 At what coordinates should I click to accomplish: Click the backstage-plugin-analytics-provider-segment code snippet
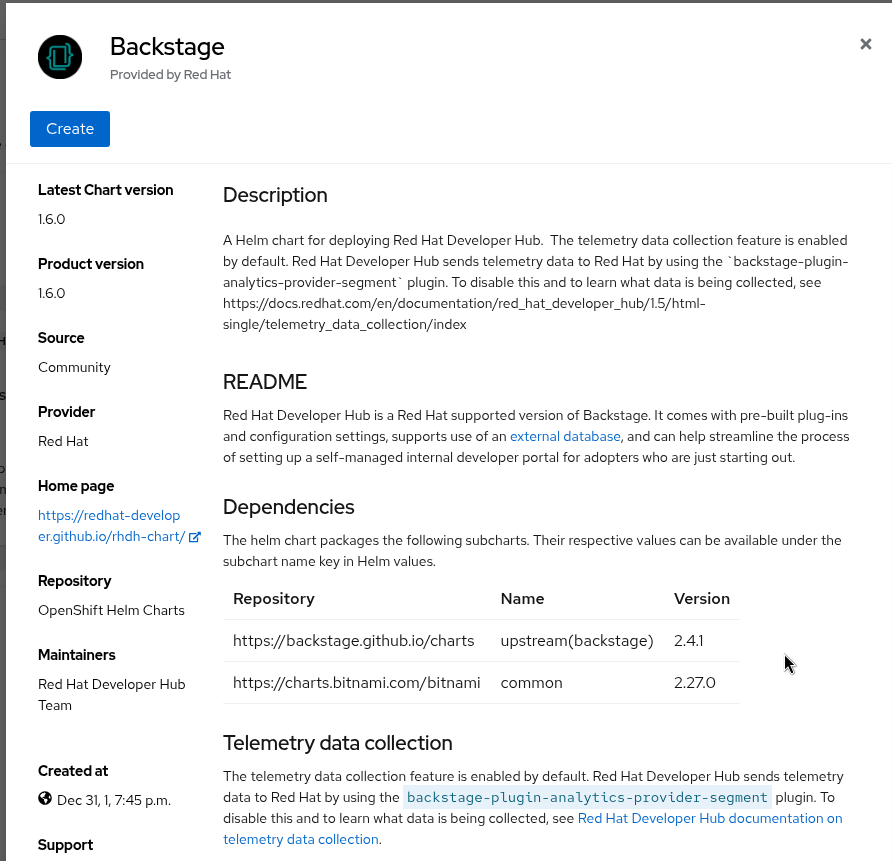588,797
